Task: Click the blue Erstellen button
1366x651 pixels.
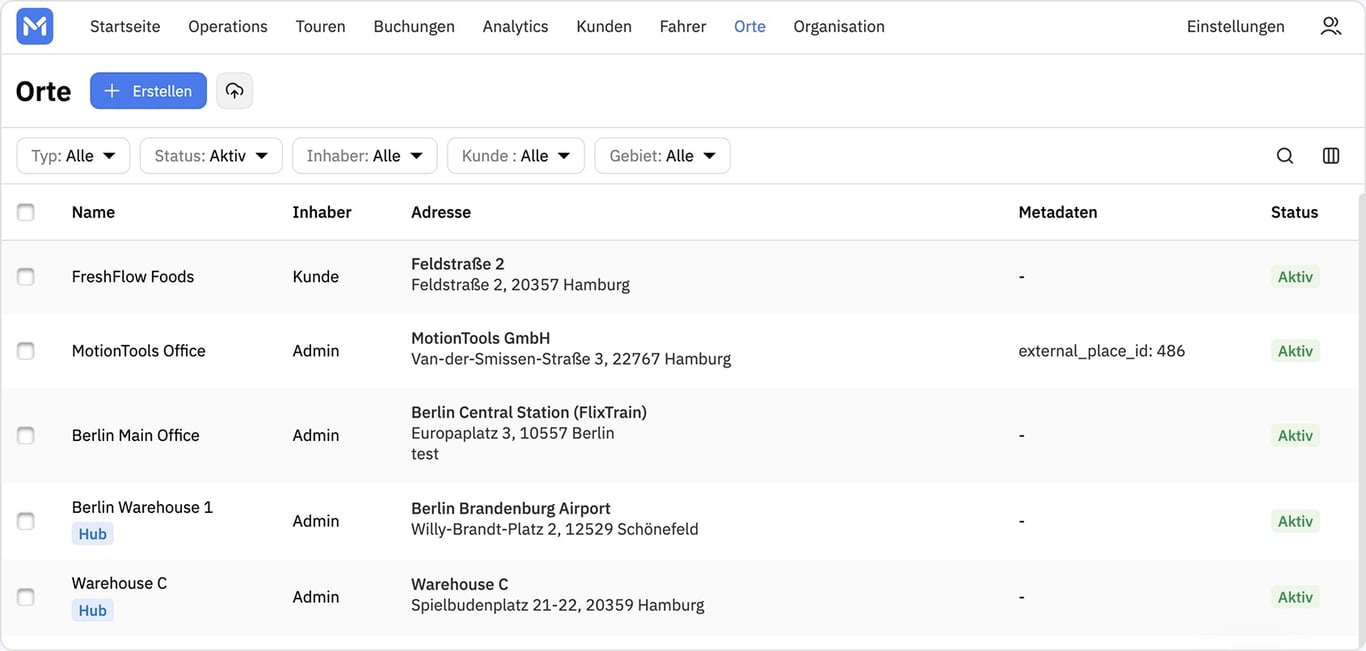Action: pos(148,91)
